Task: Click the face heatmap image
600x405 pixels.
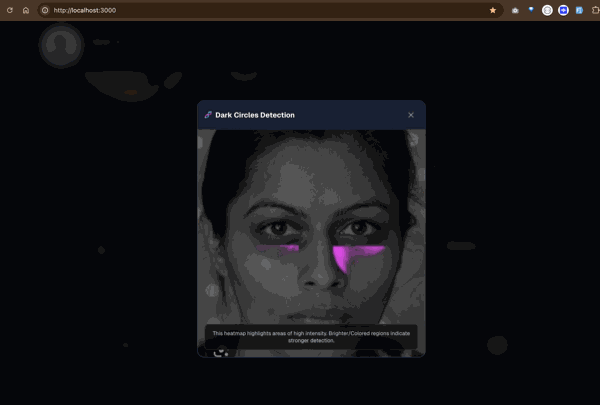Action: pyautogui.click(x=311, y=243)
